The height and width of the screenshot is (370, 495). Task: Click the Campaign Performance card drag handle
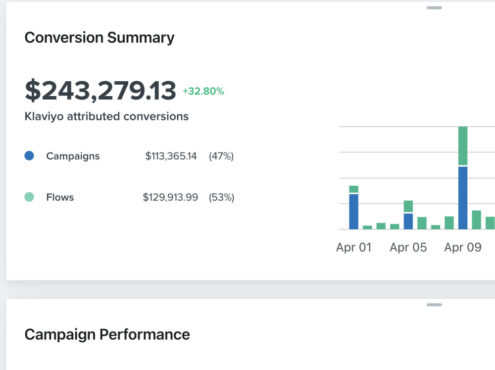click(434, 305)
